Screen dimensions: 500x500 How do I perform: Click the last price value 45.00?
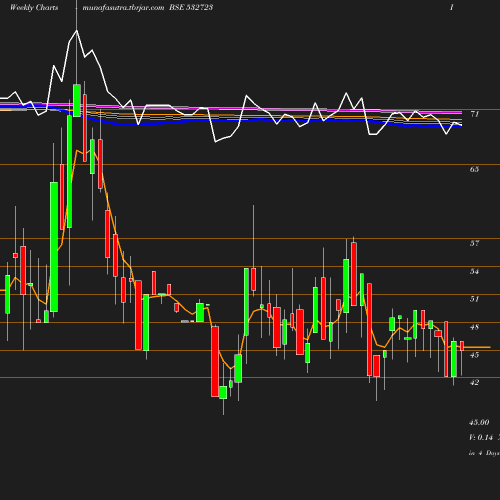[479, 422]
